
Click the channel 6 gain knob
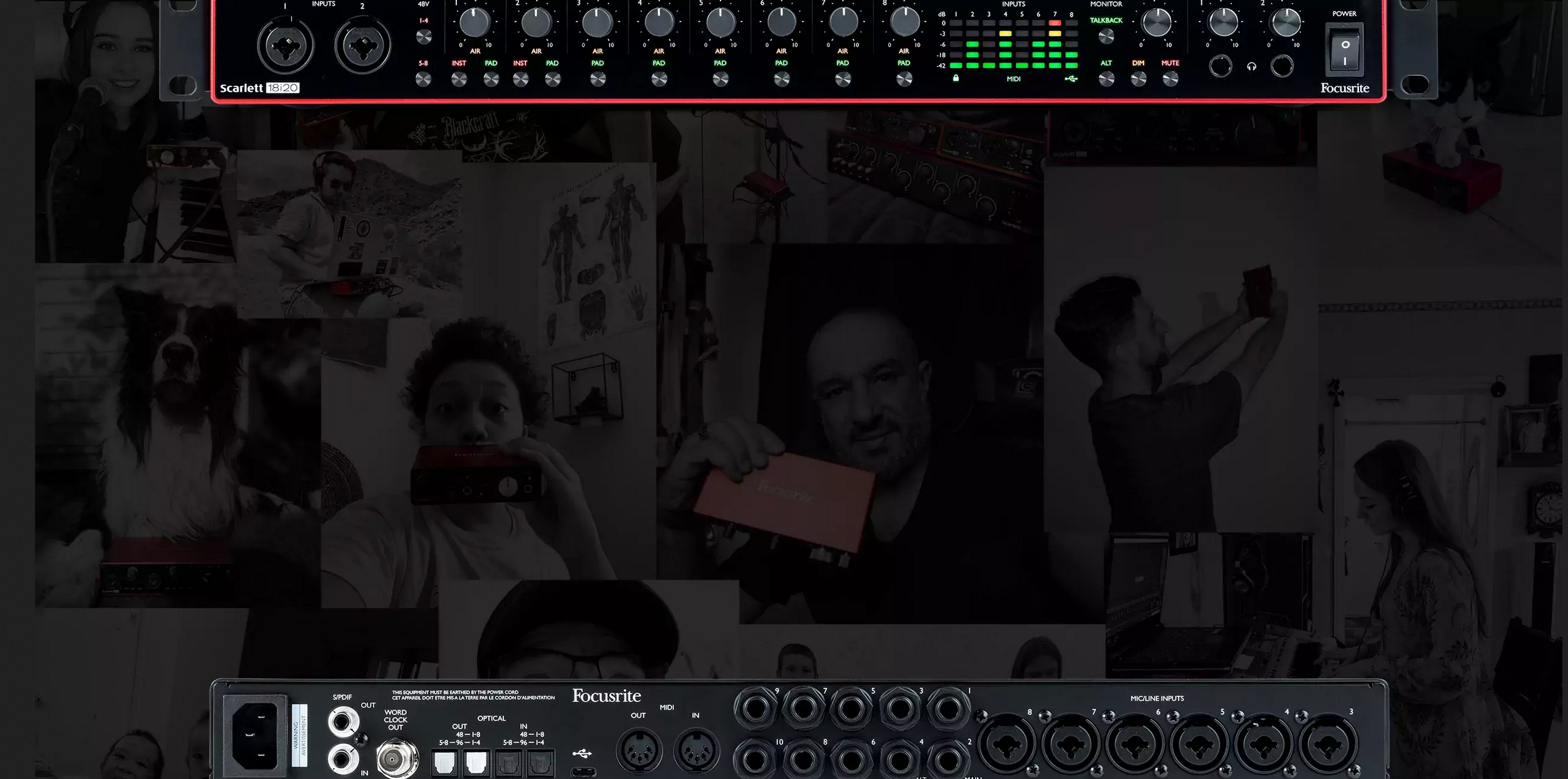[x=781, y=23]
